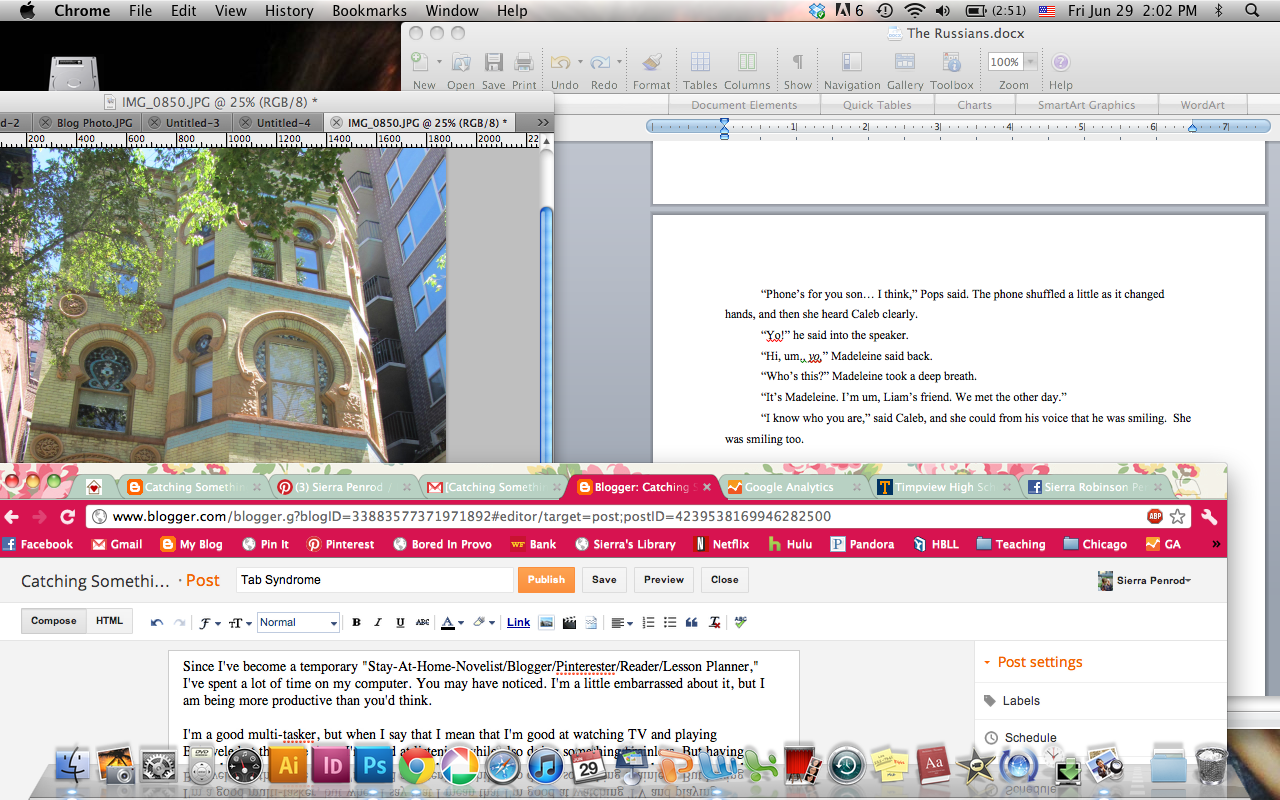Open the Normal paragraph format dropdown

(x=298, y=622)
